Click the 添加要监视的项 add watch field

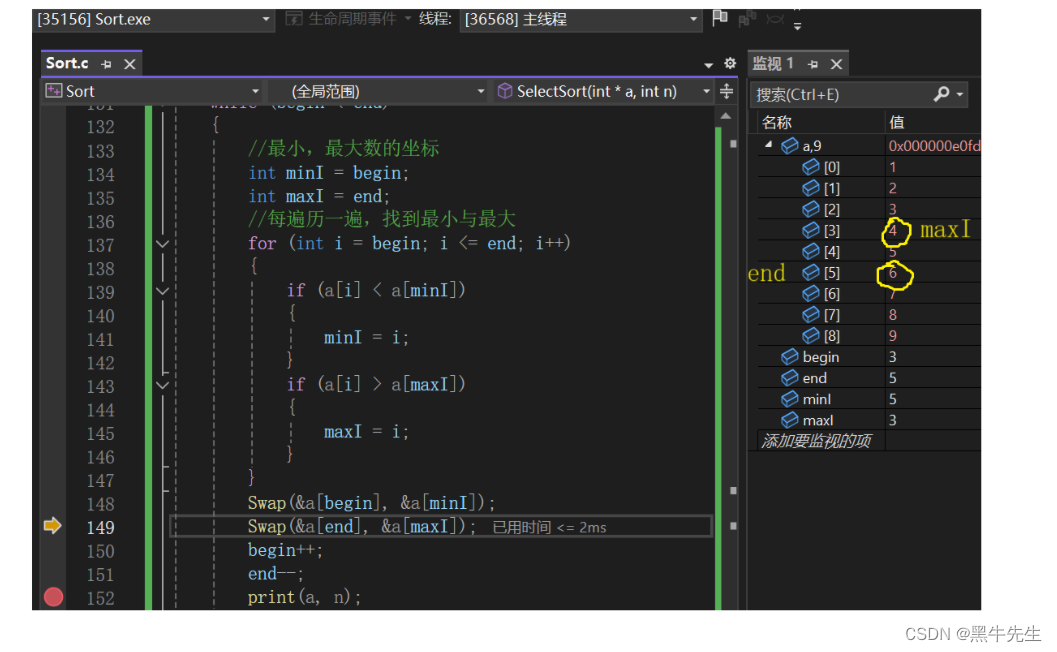click(816, 441)
